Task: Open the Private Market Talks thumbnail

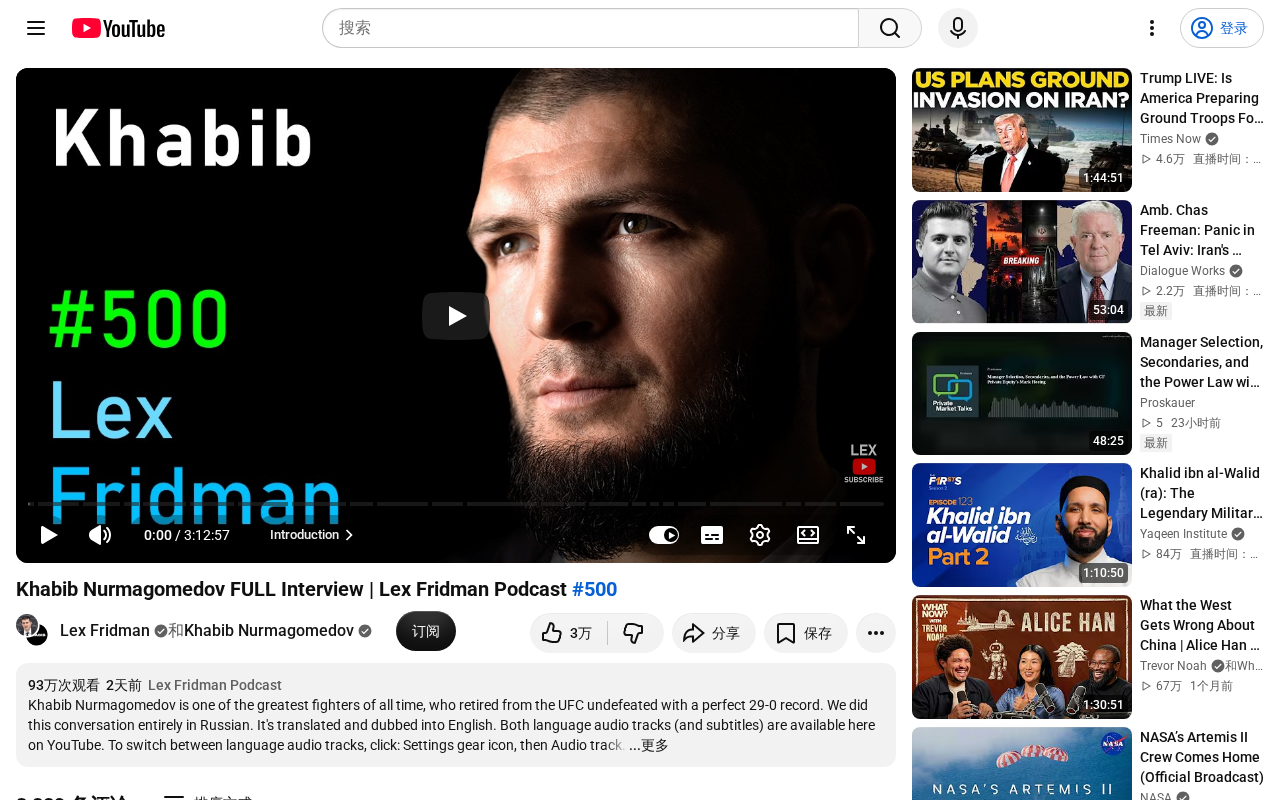Action: (x=1022, y=394)
